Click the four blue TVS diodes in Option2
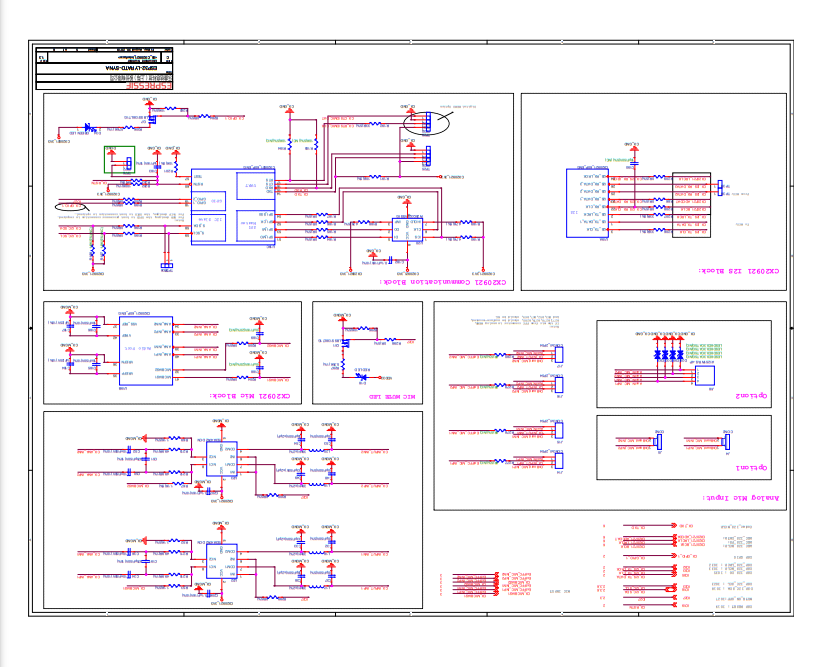838x667 pixels. [x=669, y=354]
